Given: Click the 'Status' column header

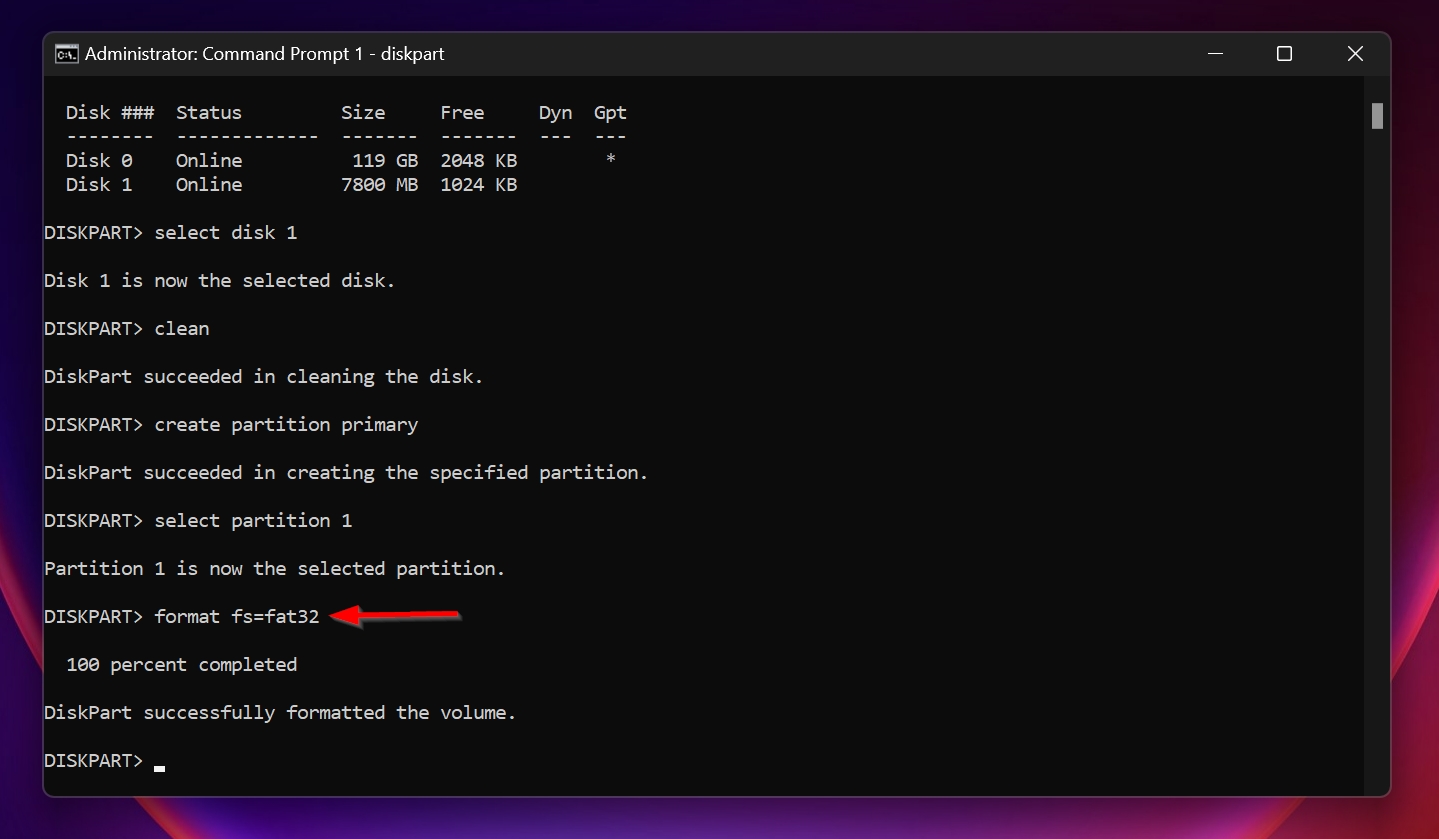Looking at the screenshot, I should pos(209,113).
